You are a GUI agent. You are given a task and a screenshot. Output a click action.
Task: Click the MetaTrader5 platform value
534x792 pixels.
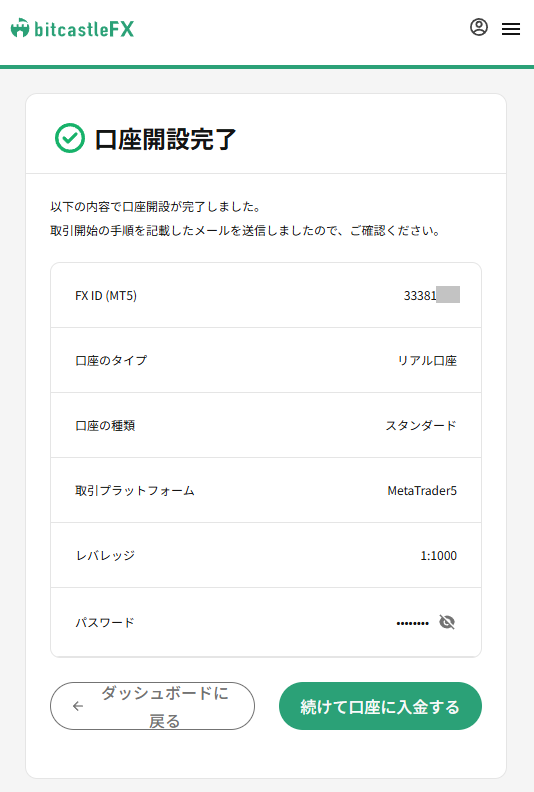[422, 490]
